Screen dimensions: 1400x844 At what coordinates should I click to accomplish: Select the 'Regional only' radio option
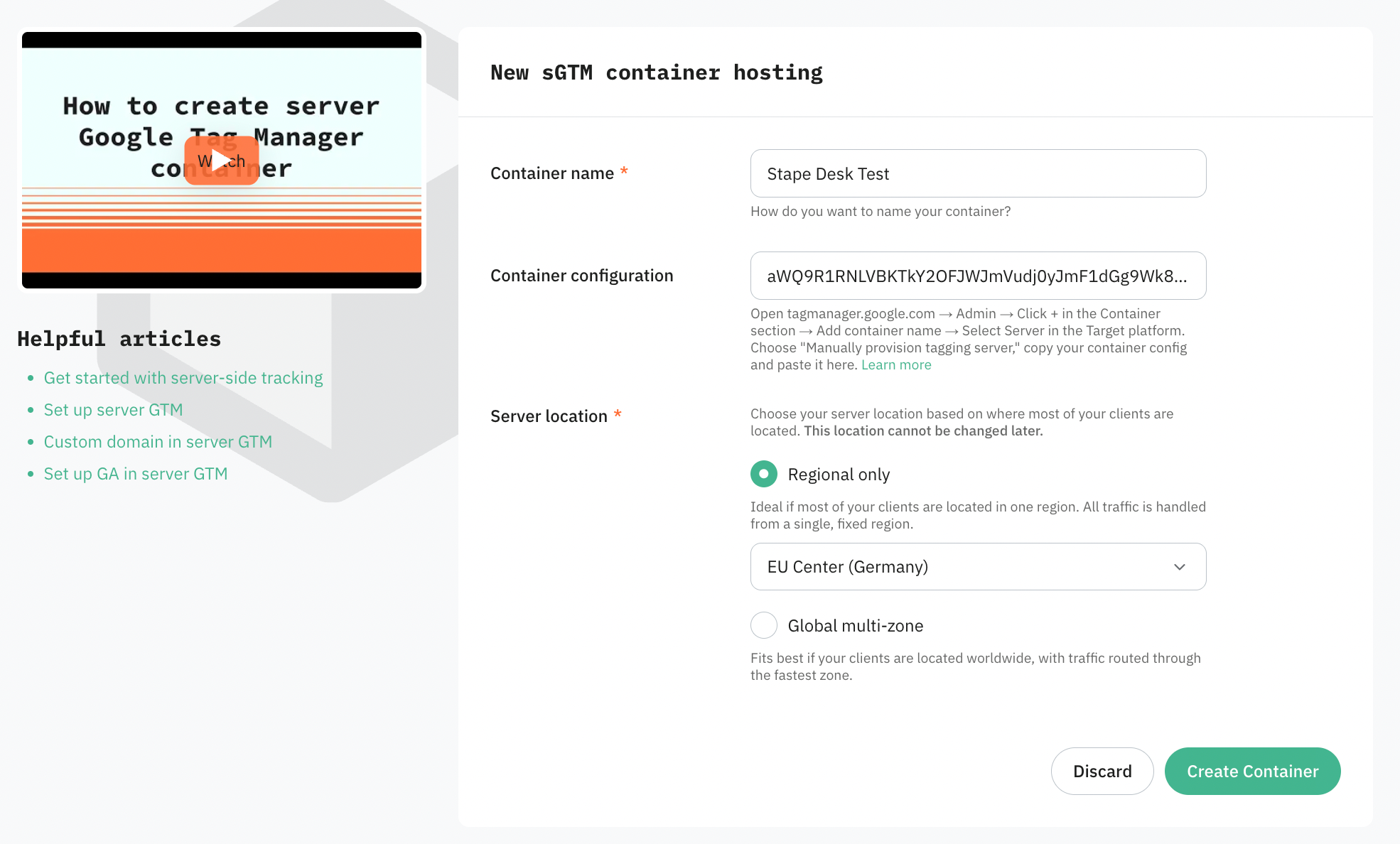[x=764, y=474]
